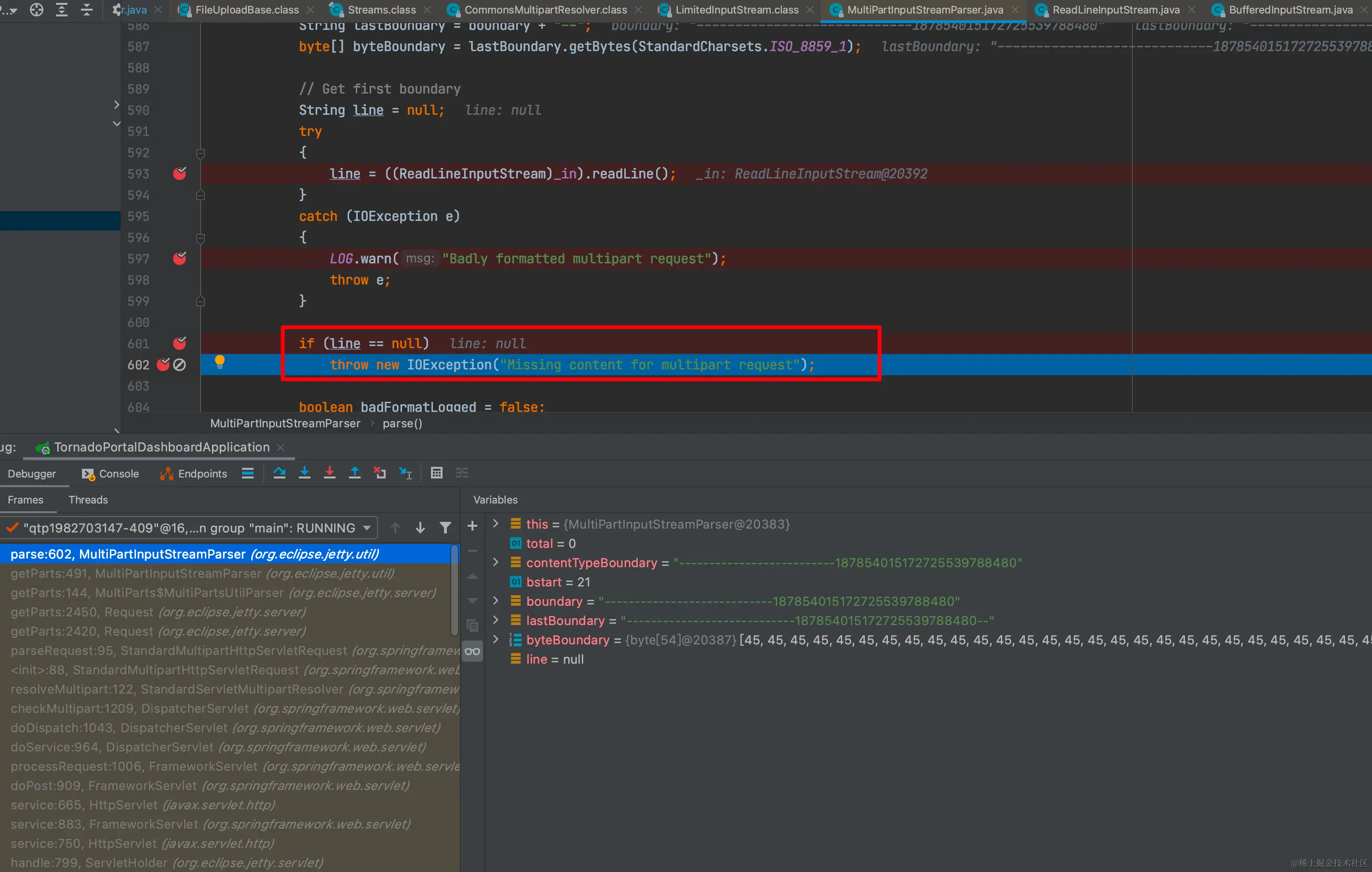Open the thread selector dropdown
1372x872 pixels.
click(x=367, y=528)
